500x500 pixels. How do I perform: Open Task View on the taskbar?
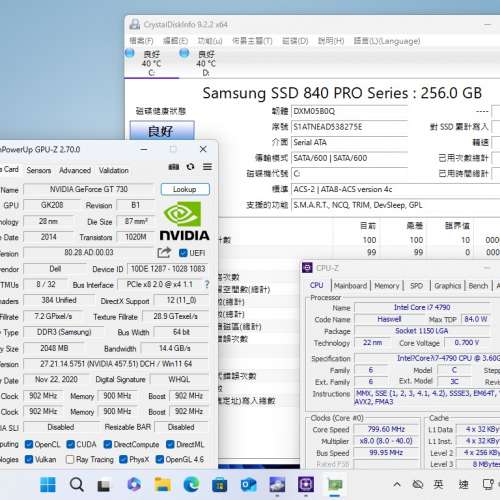(x=103, y=485)
